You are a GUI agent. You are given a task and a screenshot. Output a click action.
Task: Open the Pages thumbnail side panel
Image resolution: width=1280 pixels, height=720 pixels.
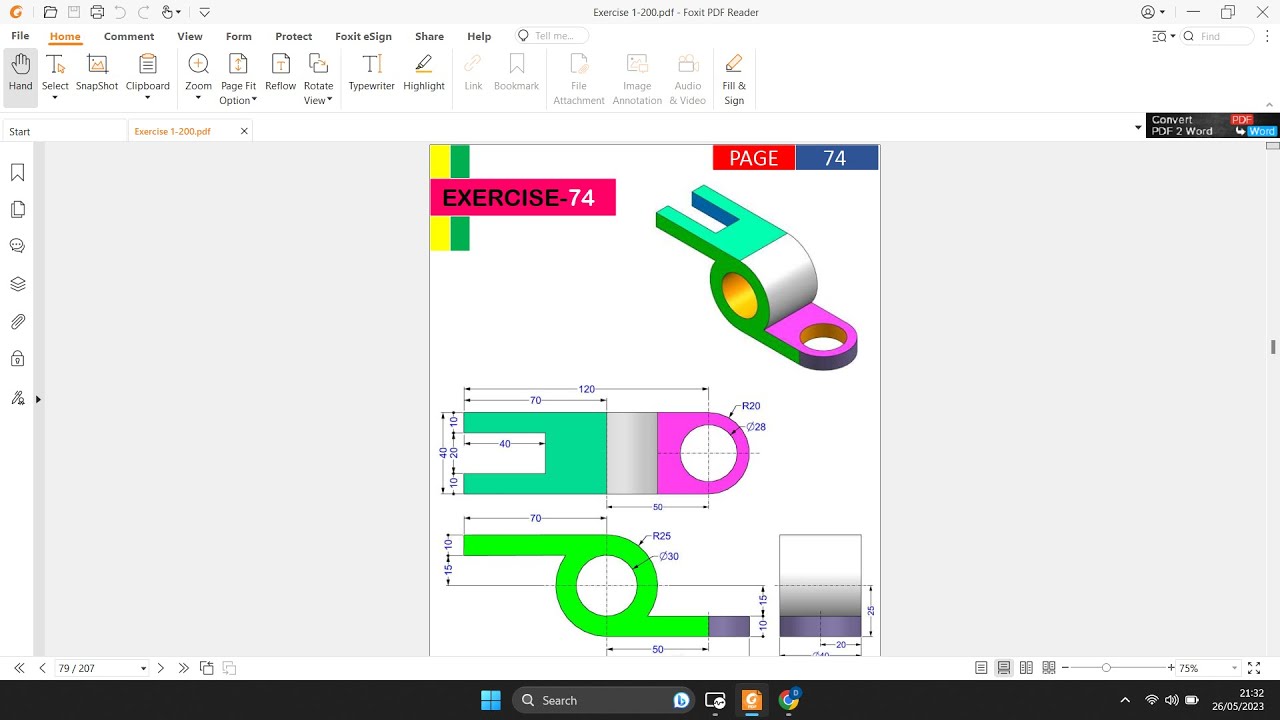18,209
